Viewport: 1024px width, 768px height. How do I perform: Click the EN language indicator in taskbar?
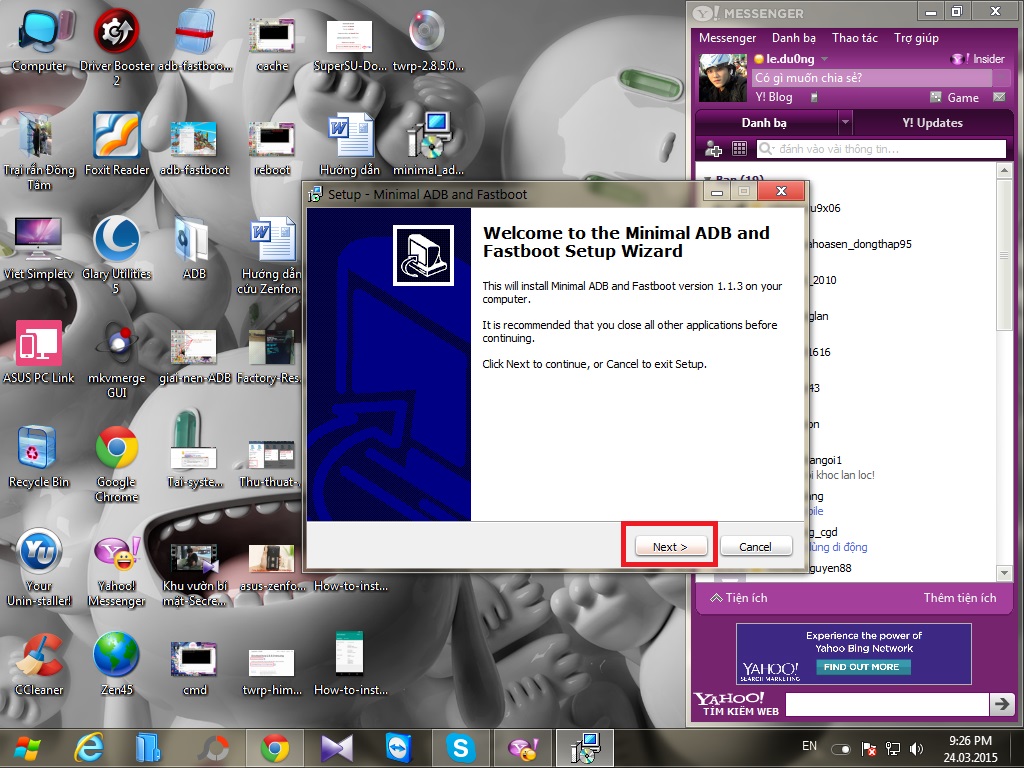(x=809, y=746)
